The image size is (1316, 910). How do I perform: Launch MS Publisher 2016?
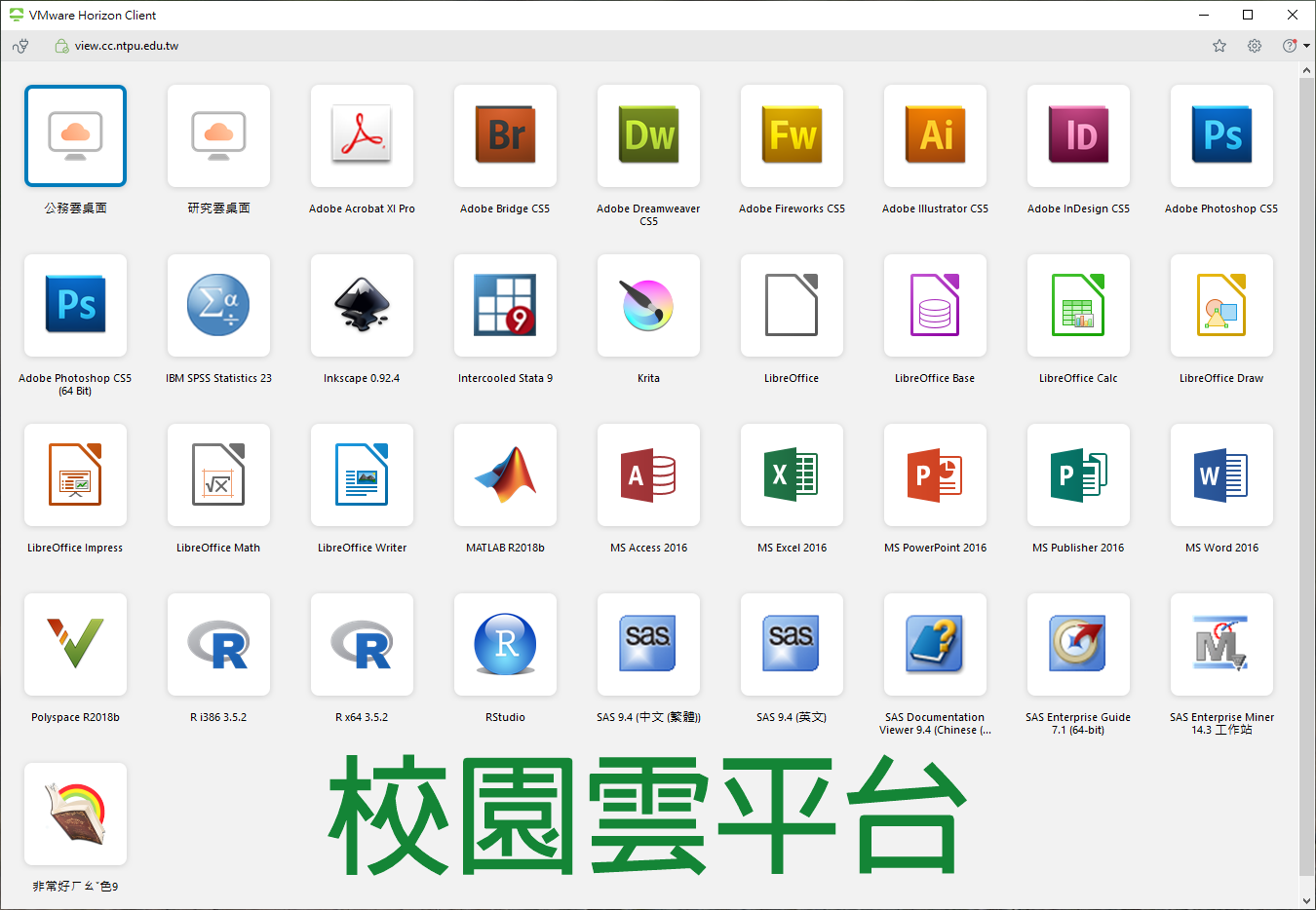pos(1078,474)
